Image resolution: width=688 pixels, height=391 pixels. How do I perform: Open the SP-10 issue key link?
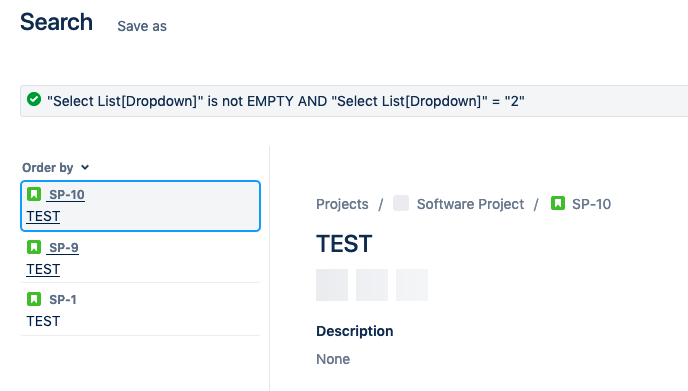pyautogui.click(x=67, y=194)
